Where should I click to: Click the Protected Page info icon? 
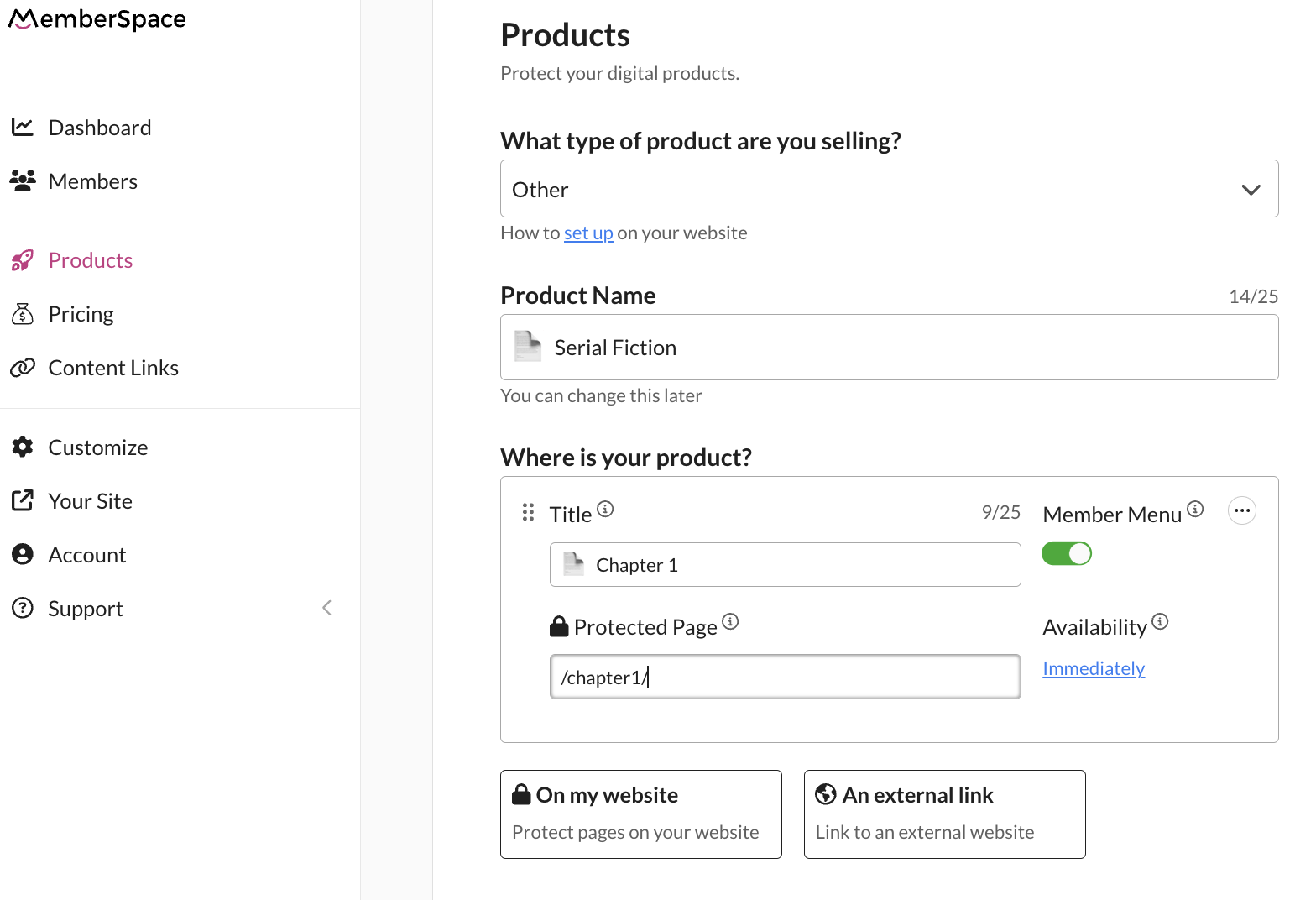click(x=730, y=621)
